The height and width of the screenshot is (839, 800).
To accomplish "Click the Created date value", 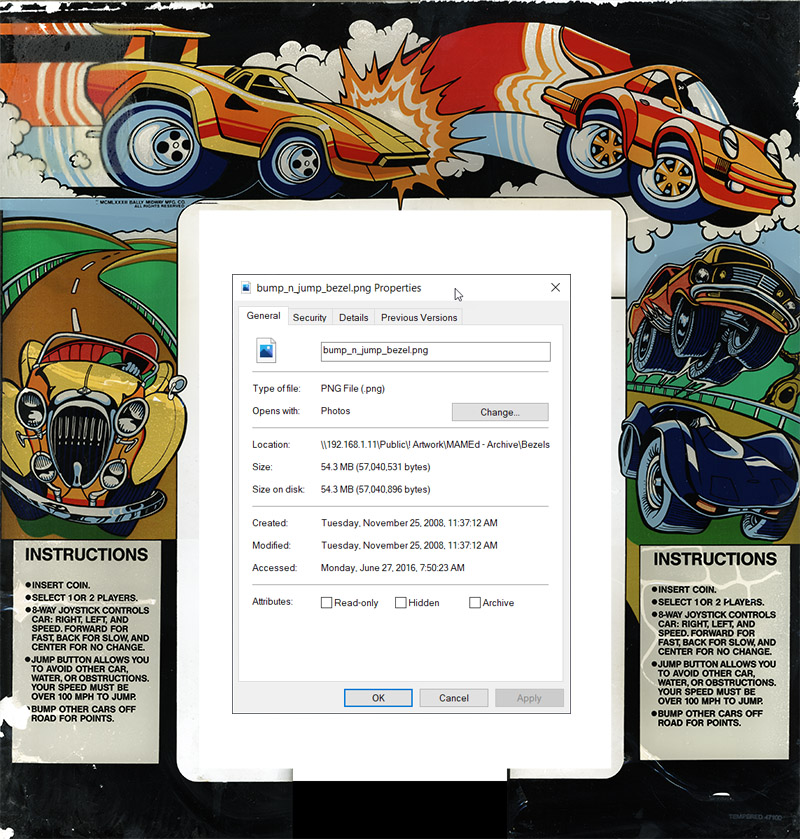I will coord(408,523).
